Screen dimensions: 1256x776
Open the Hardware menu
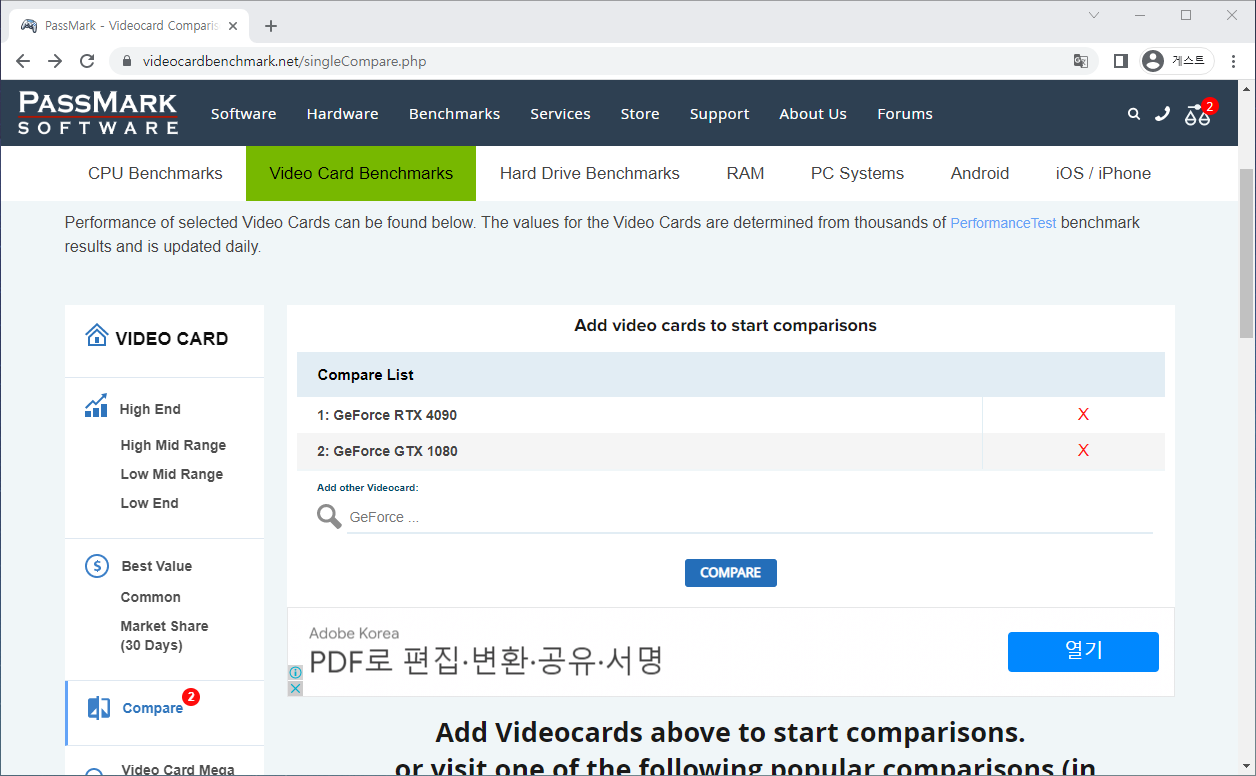(343, 114)
